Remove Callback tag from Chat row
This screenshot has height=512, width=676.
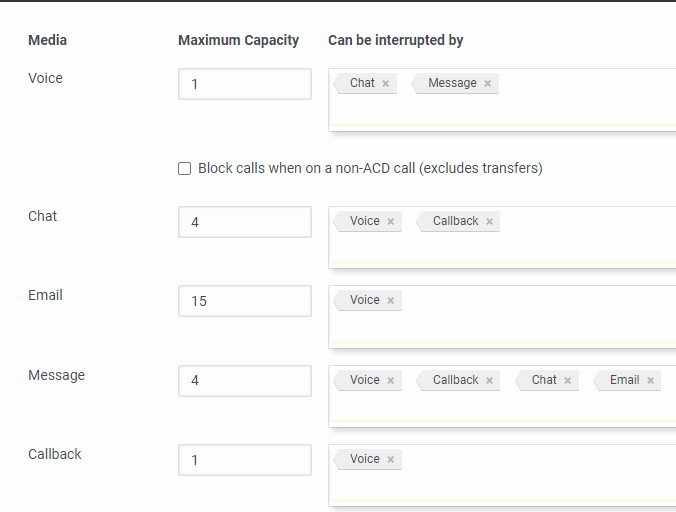489,222
